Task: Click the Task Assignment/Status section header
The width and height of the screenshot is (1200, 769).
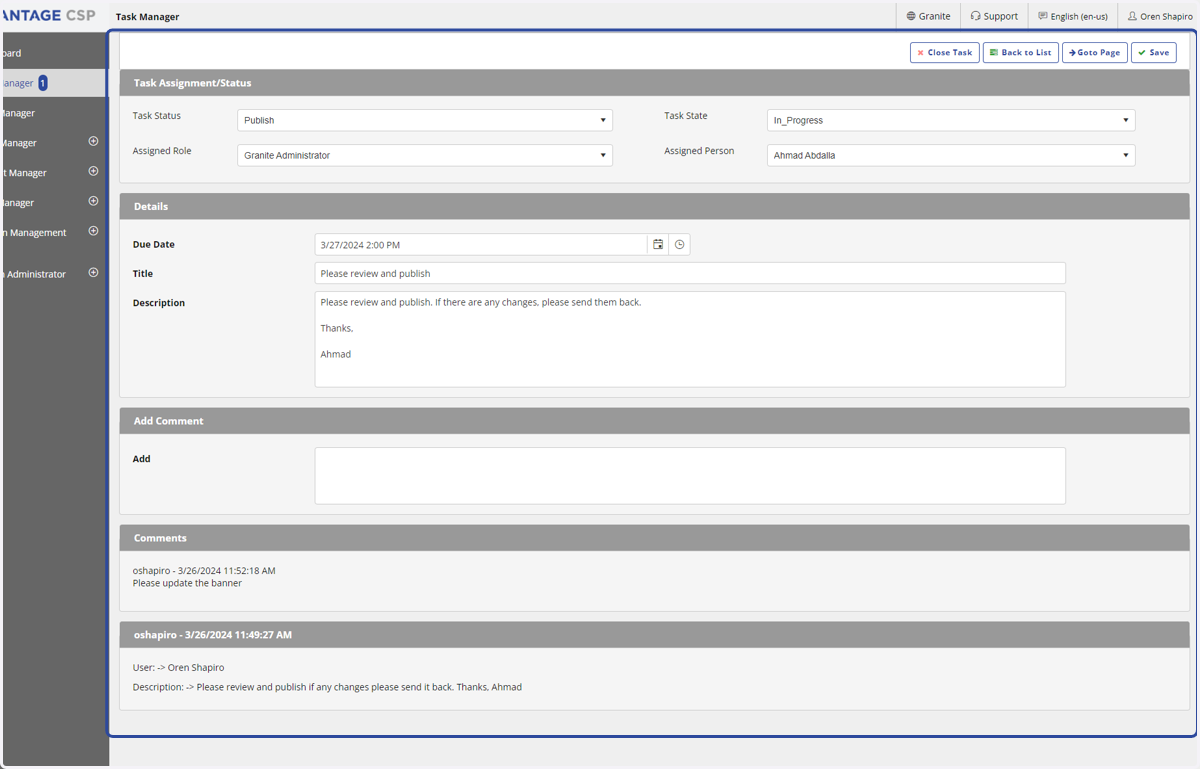Action: pos(654,83)
